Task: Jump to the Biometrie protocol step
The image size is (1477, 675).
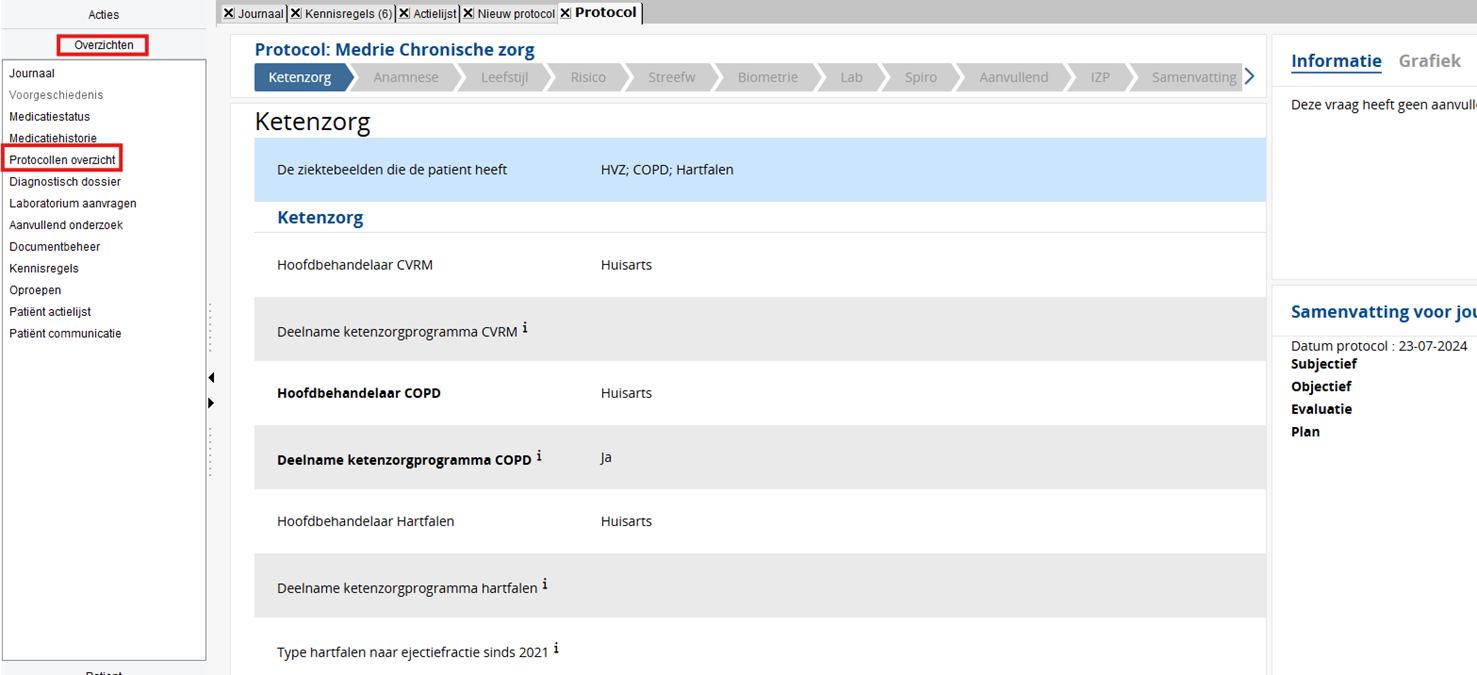Action: pyautogui.click(x=767, y=77)
